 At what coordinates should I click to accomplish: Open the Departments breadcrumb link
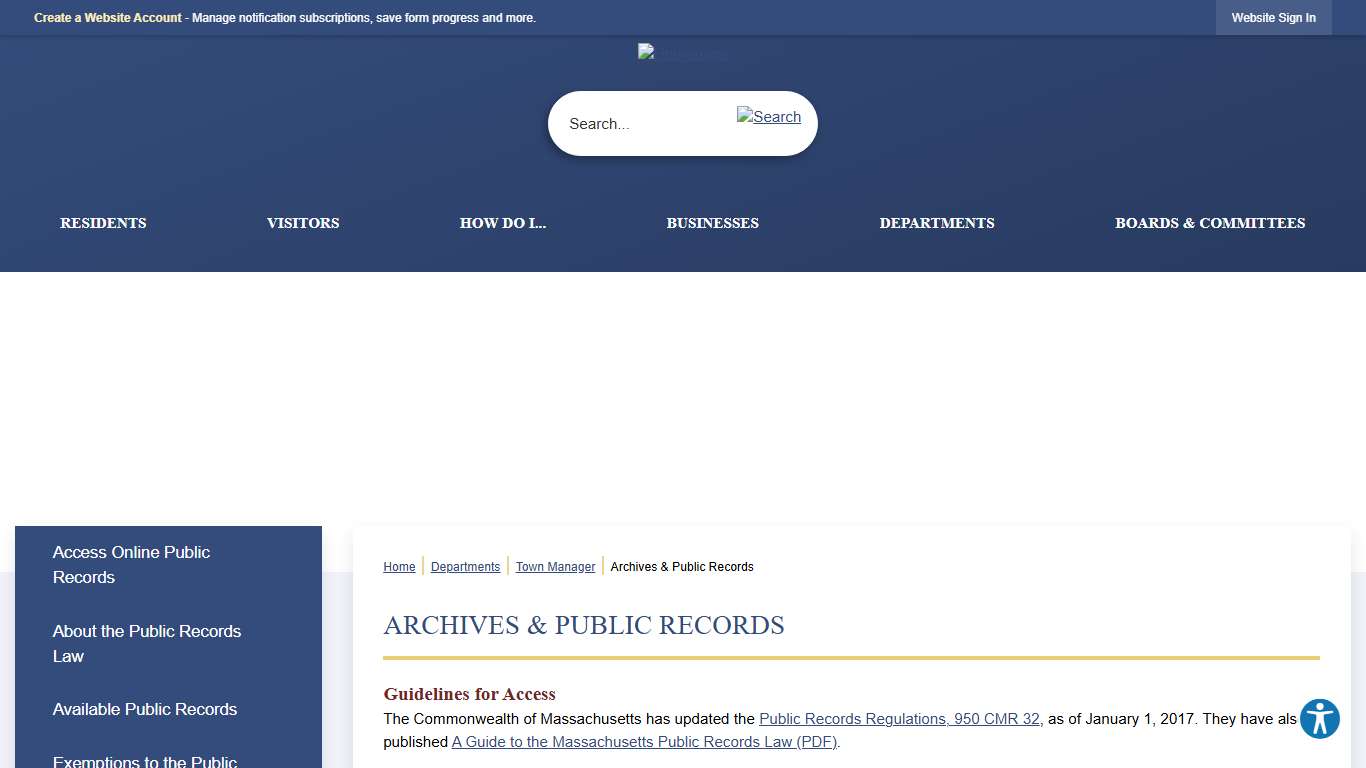[x=465, y=566]
